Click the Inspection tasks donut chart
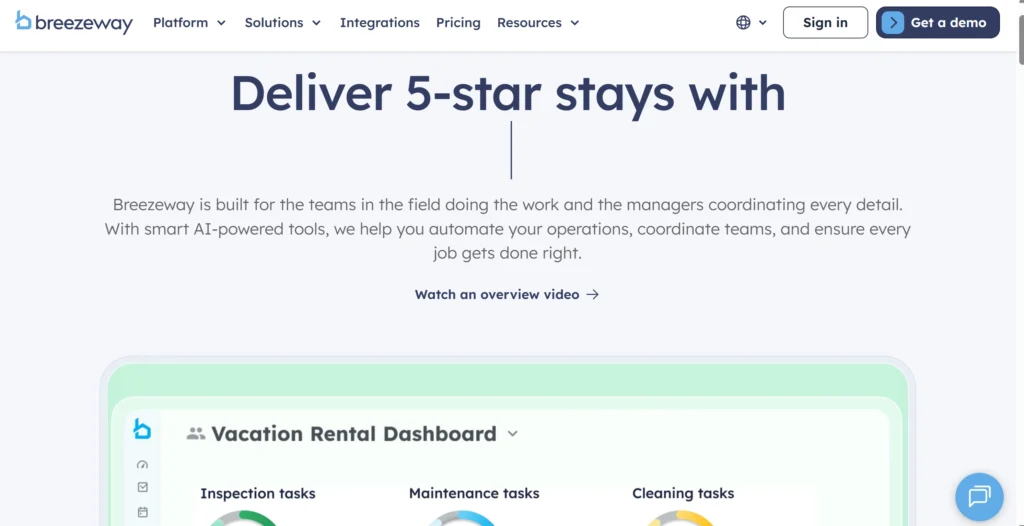 coord(243,518)
